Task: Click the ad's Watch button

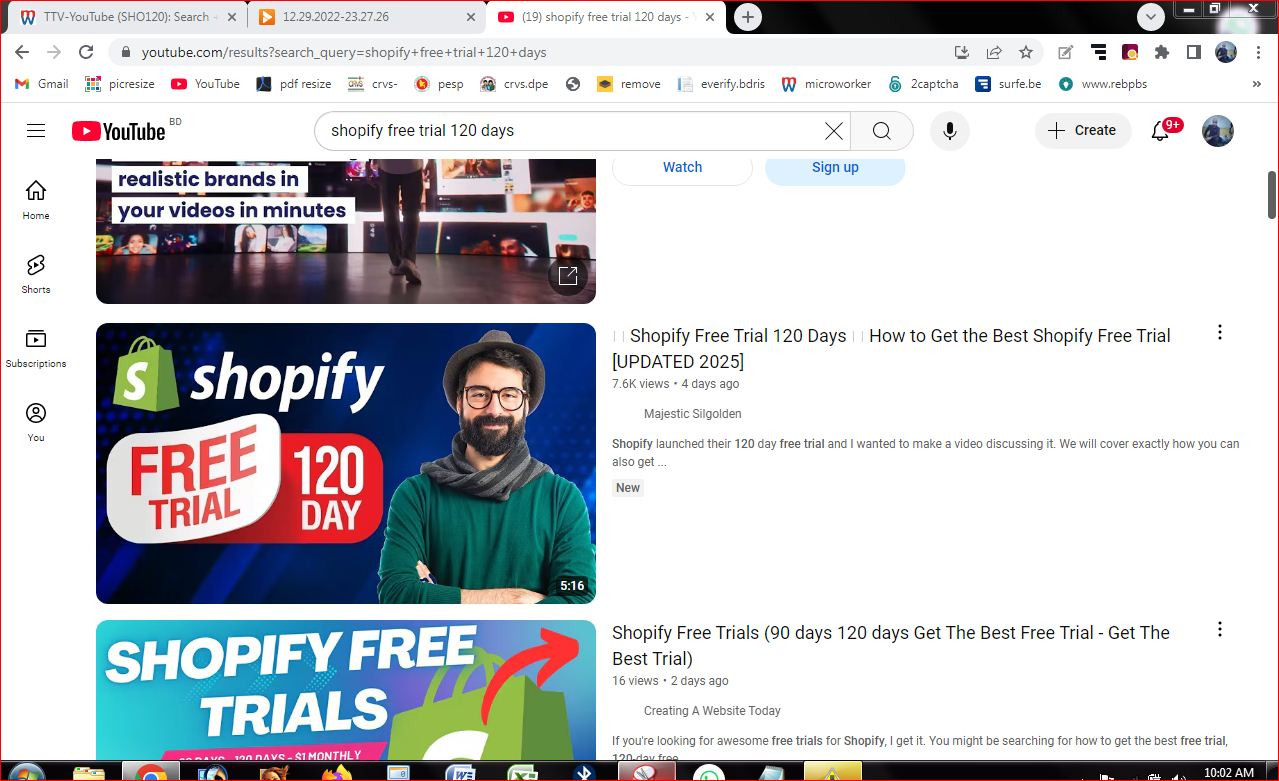Action: point(682,167)
